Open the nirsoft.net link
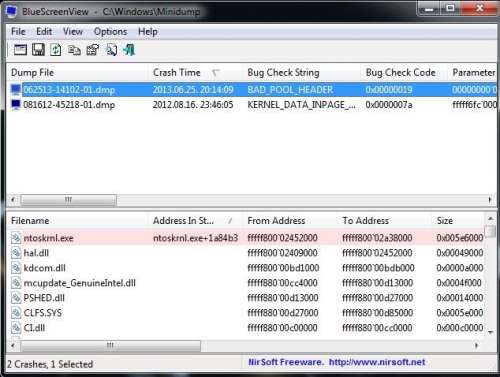 pos(377,362)
